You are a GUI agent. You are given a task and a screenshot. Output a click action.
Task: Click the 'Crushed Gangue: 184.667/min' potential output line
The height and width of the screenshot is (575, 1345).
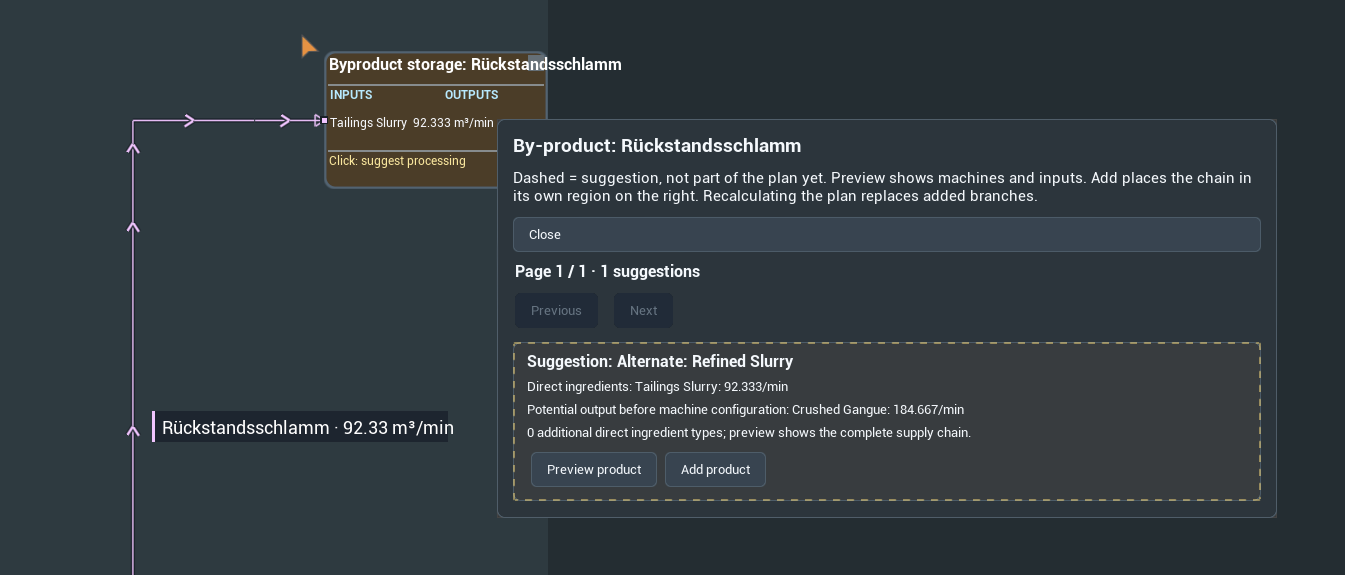[745, 409]
